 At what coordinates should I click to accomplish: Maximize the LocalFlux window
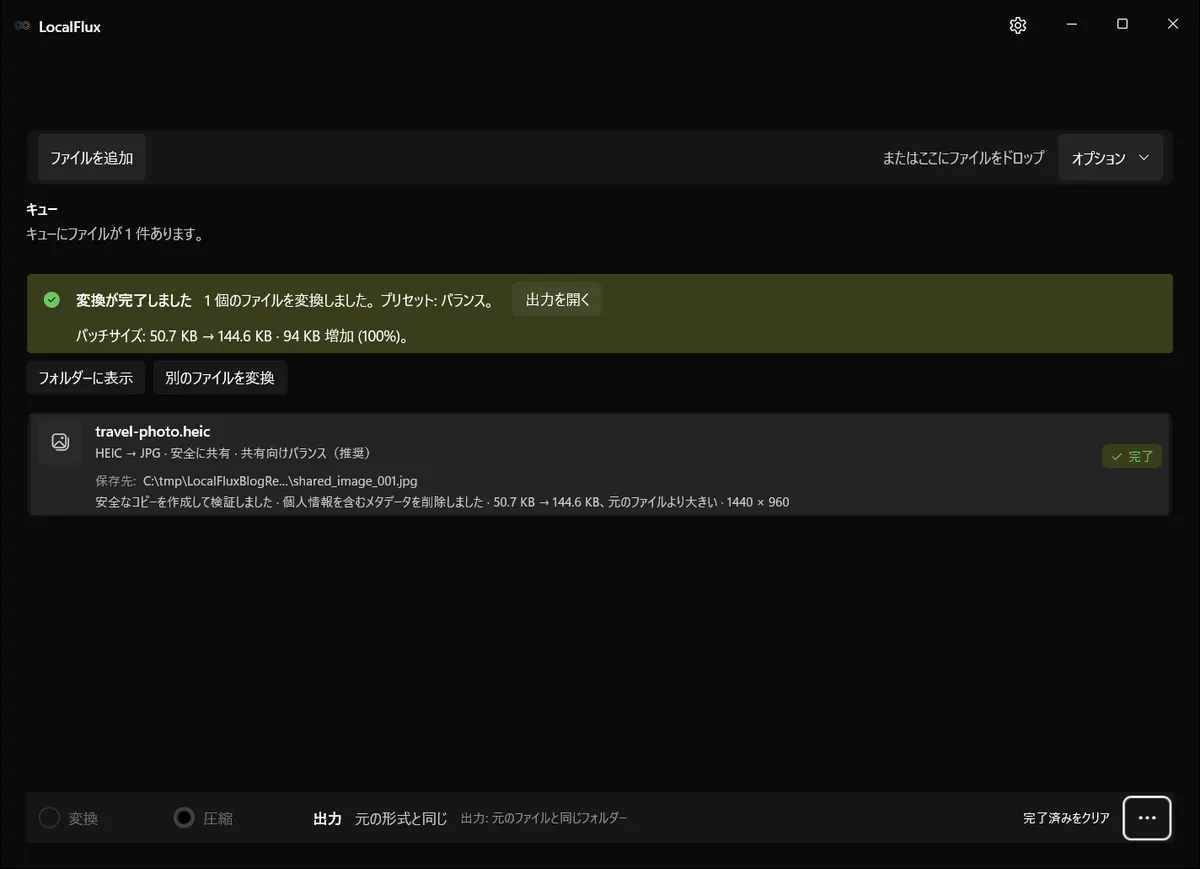(1122, 25)
